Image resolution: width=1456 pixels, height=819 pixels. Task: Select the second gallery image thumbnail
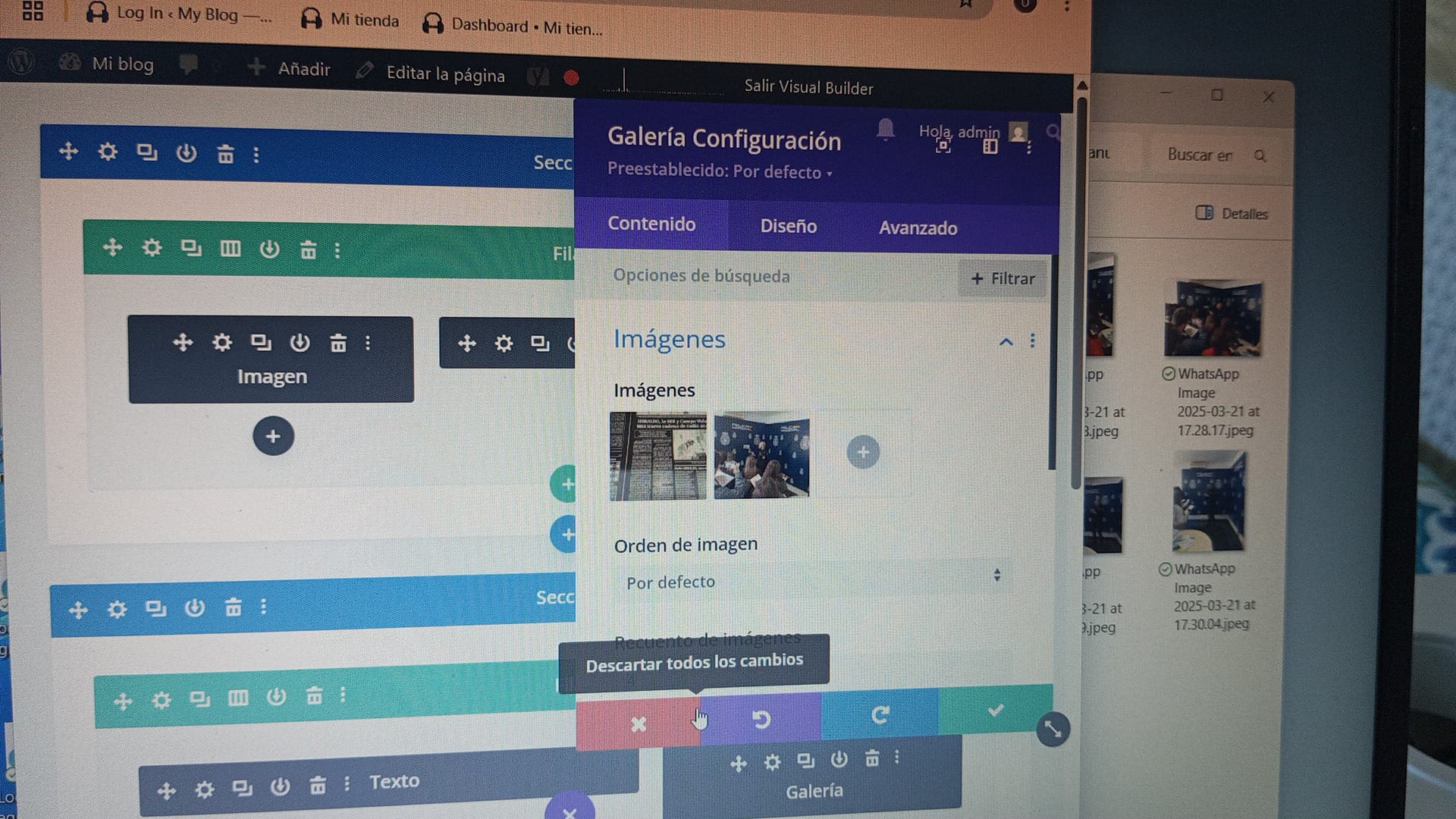click(x=761, y=454)
